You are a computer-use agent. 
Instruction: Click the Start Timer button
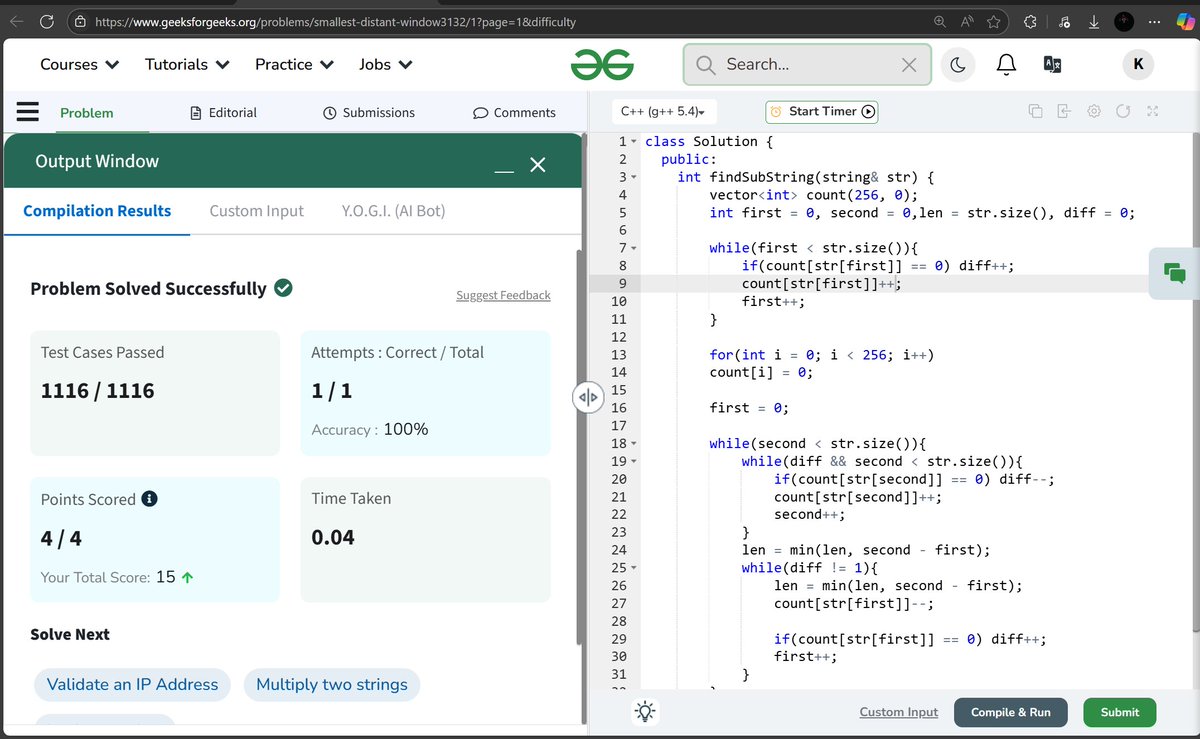821,111
